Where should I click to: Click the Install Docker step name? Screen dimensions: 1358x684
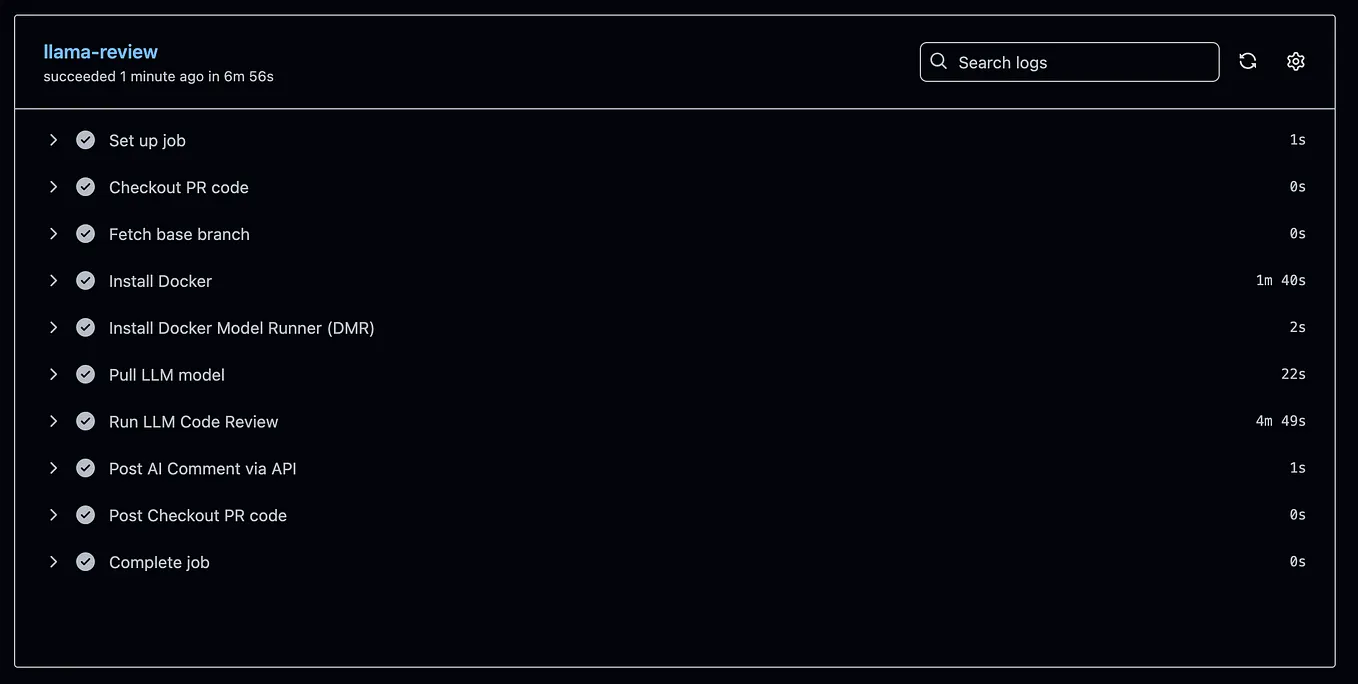coord(160,281)
